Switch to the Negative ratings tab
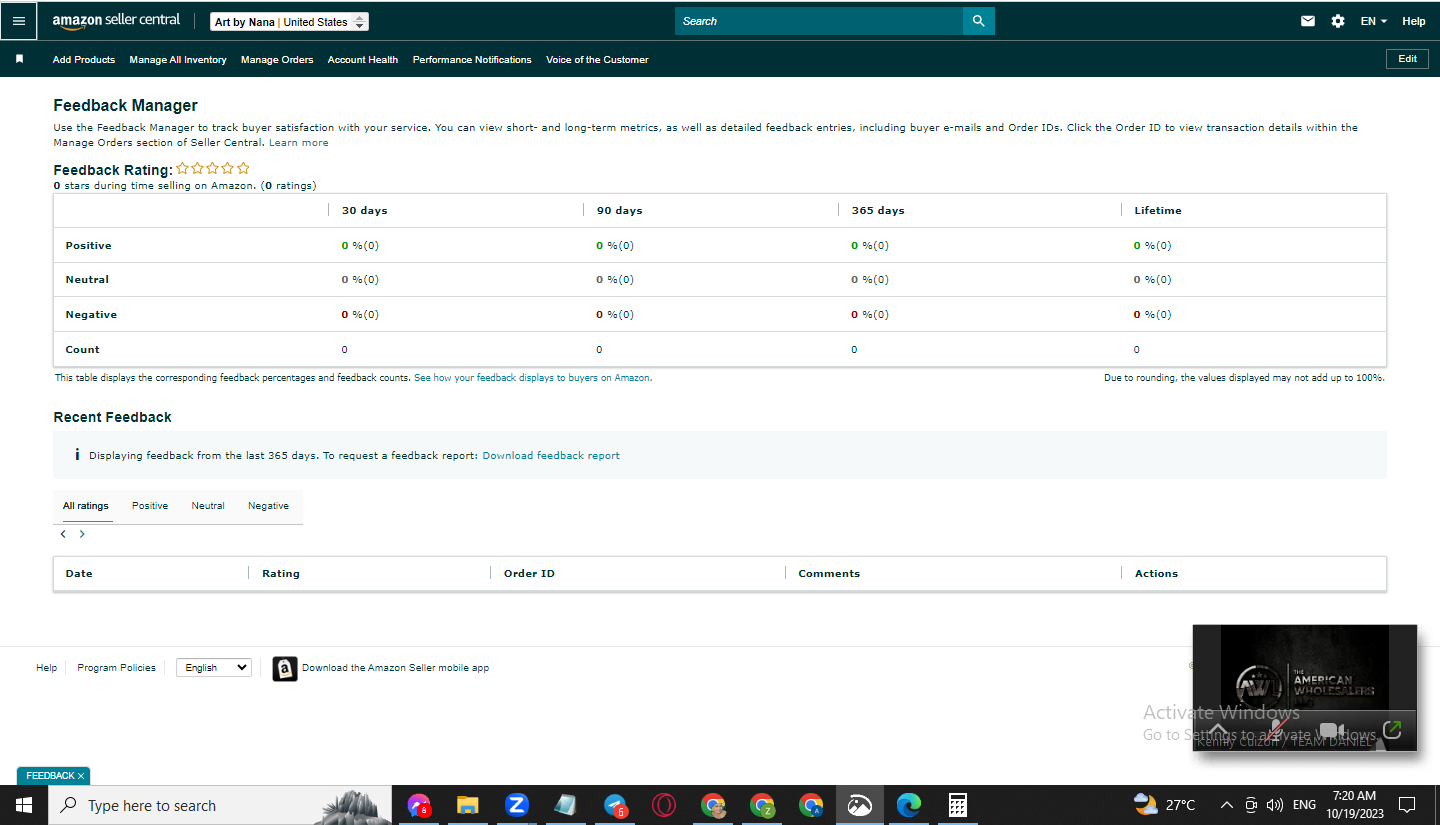Image resolution: width=1440 pixels, height=825 pixels. pyautogui.click(x=268, y=506)
